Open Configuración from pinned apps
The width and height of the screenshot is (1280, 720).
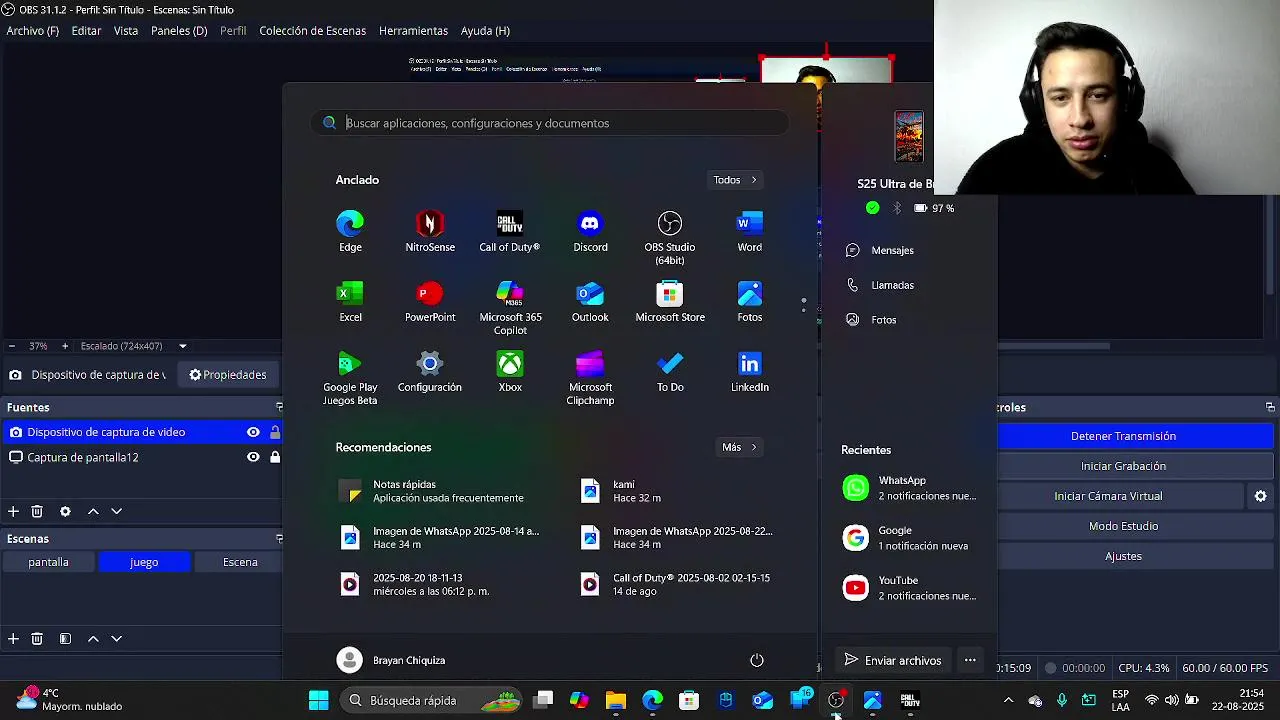tap(430, 371)
